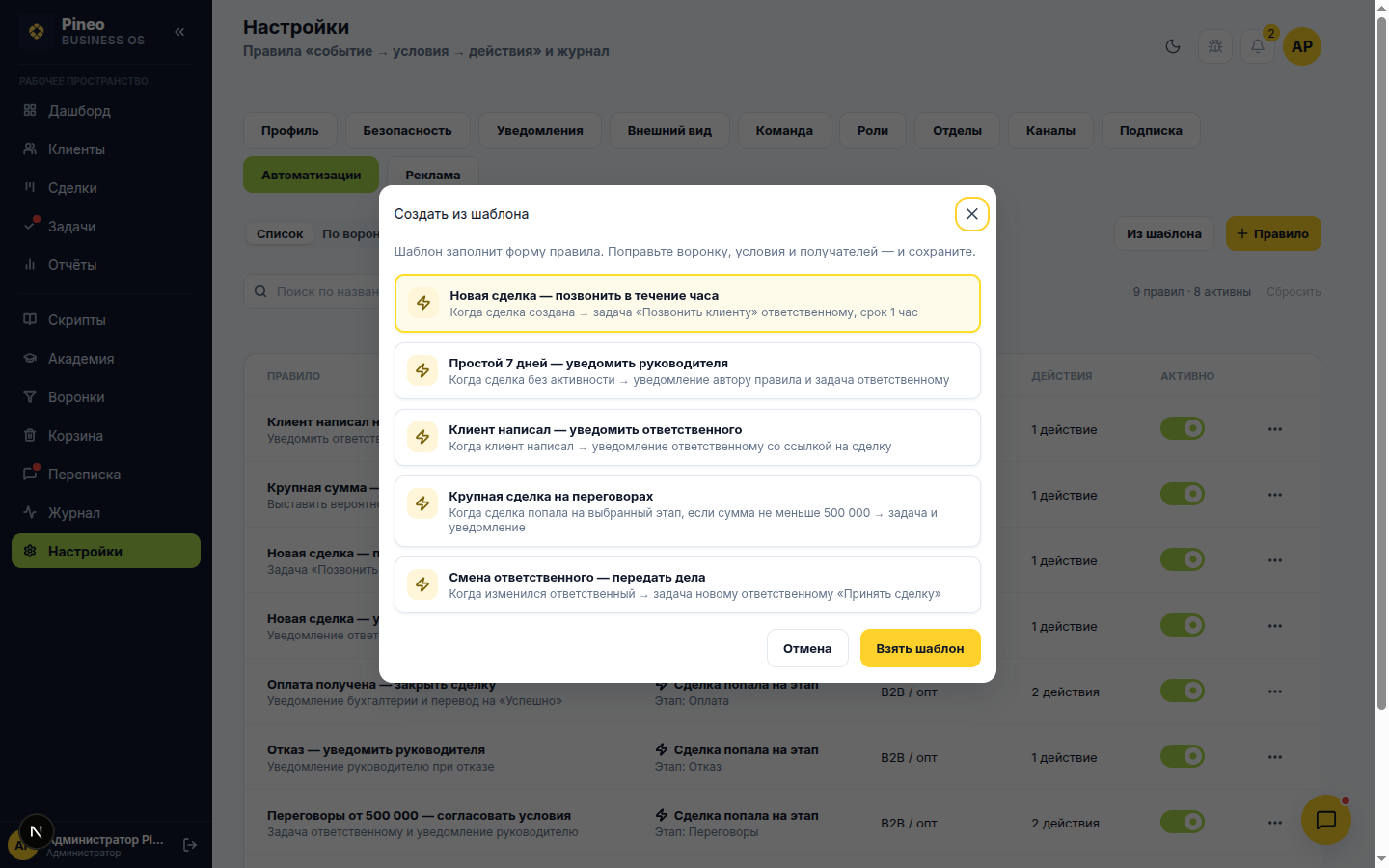
Task: Click the 'Взять шаблон' button
Action: tap(920, 648)
